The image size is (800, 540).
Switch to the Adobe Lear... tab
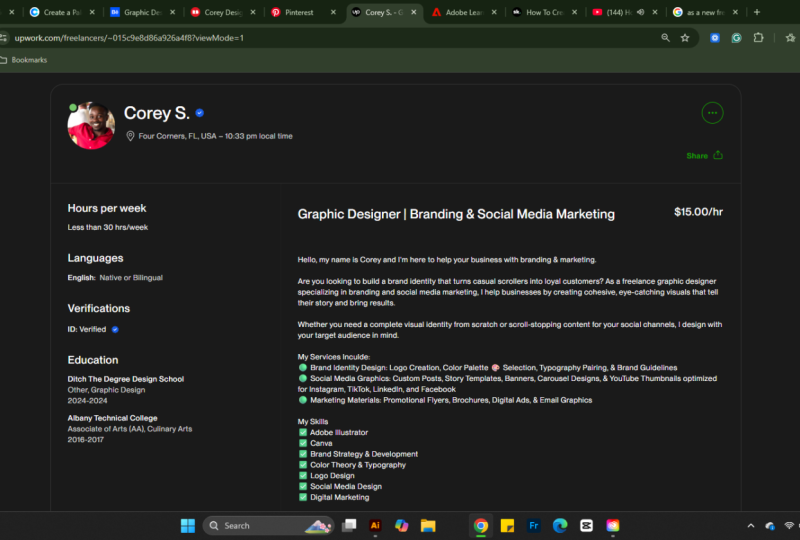(464, 12)
